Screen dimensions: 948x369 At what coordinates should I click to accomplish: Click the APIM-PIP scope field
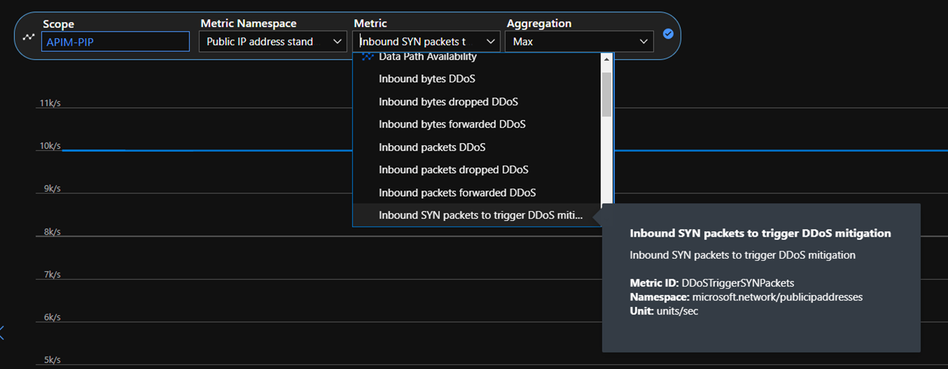pos(115,42)
